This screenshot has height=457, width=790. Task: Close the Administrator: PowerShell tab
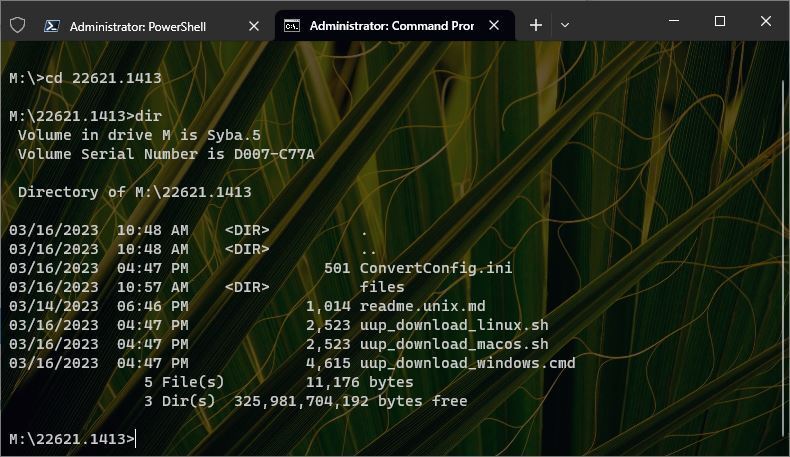point(254,26)
